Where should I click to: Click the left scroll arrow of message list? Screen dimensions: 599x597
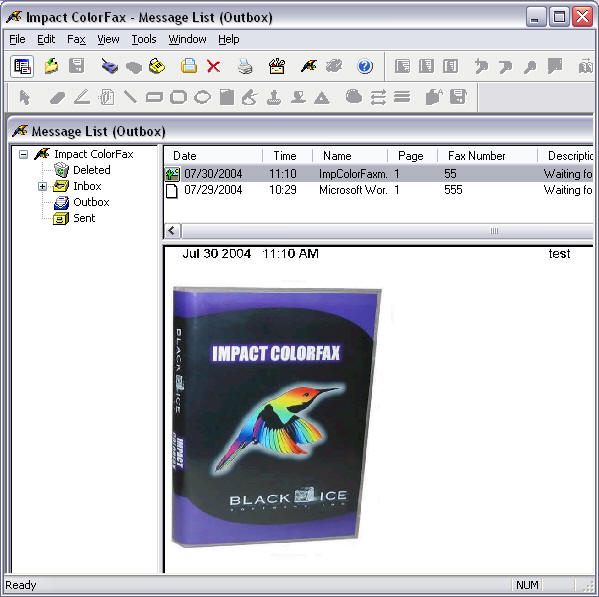coord(172,231)
